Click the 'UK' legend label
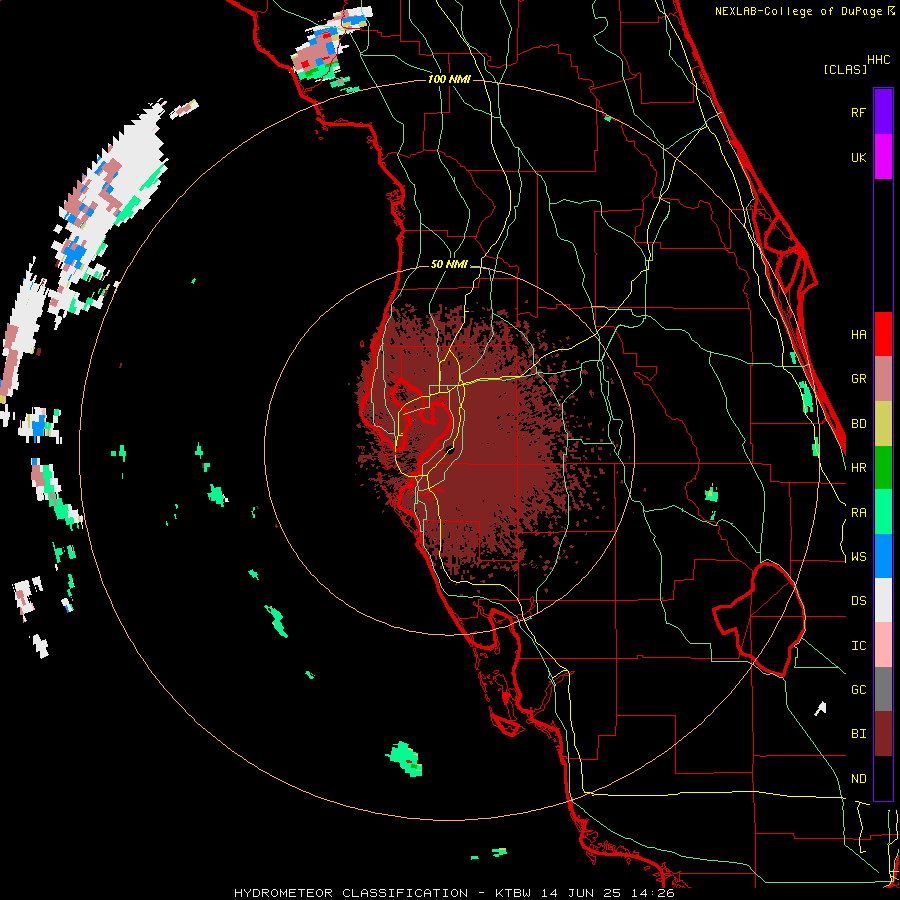Screen dimensions: 900x900 click(858, 157)
